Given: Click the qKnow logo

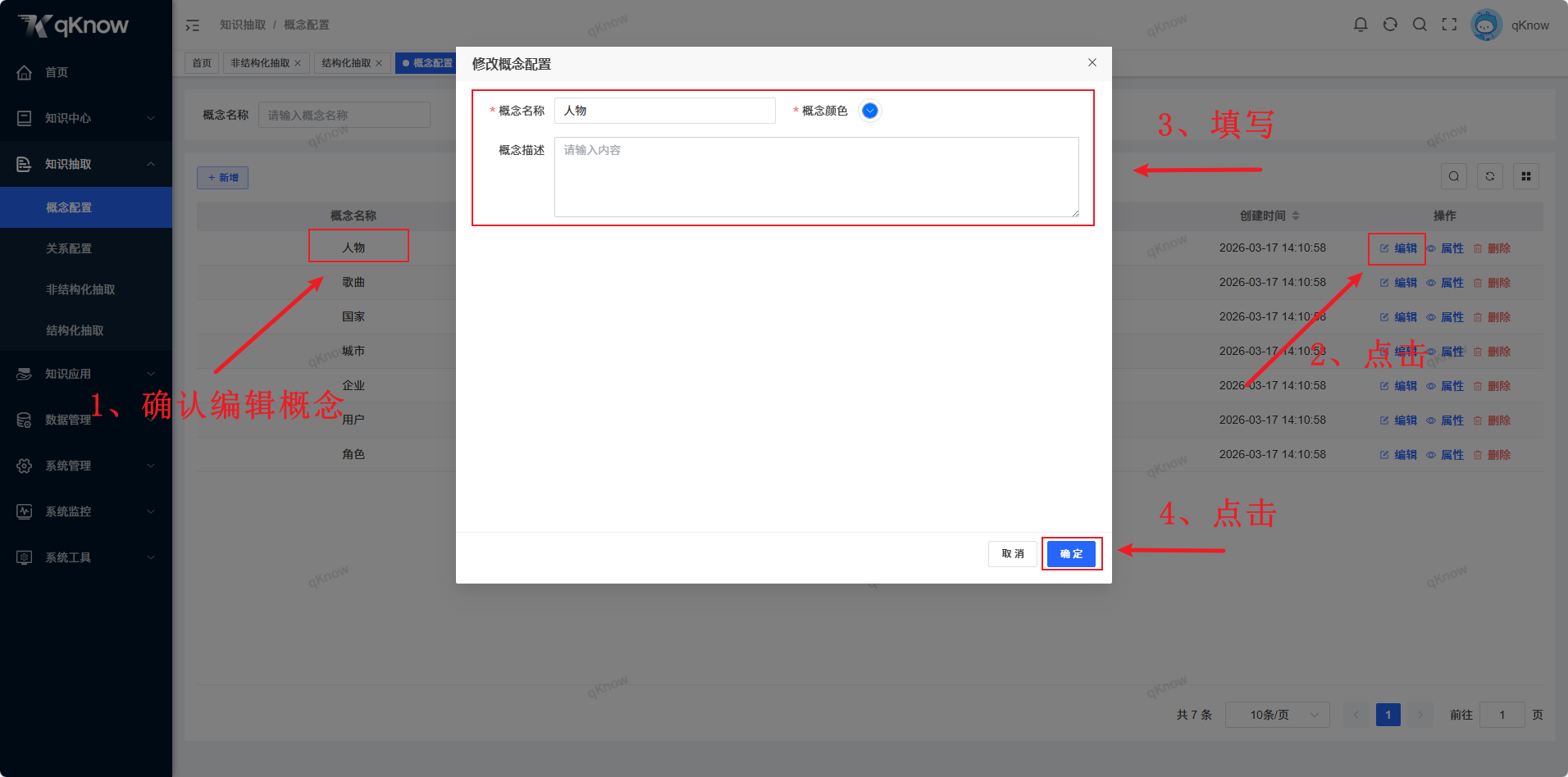Looking at the screenshot, I should click(x=73, y=25).
